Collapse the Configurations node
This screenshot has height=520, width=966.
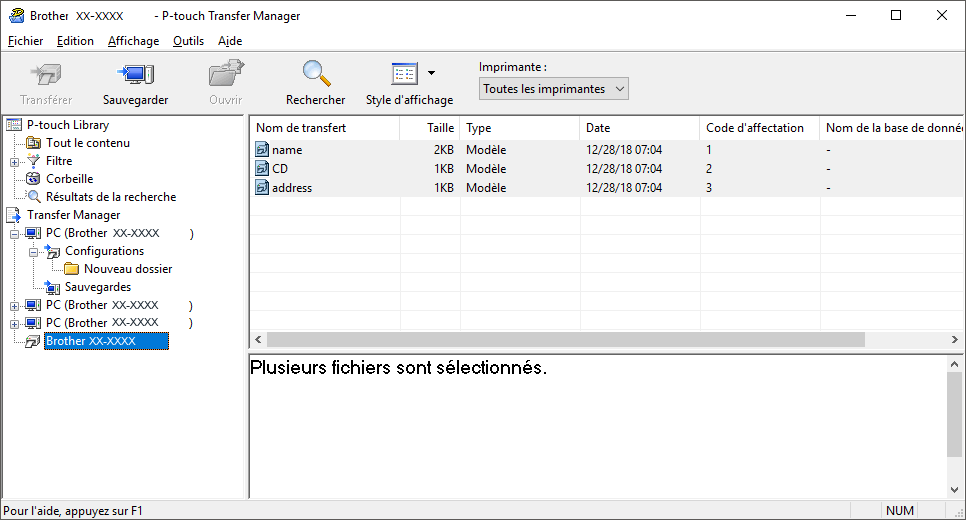[x=33, y=253]
